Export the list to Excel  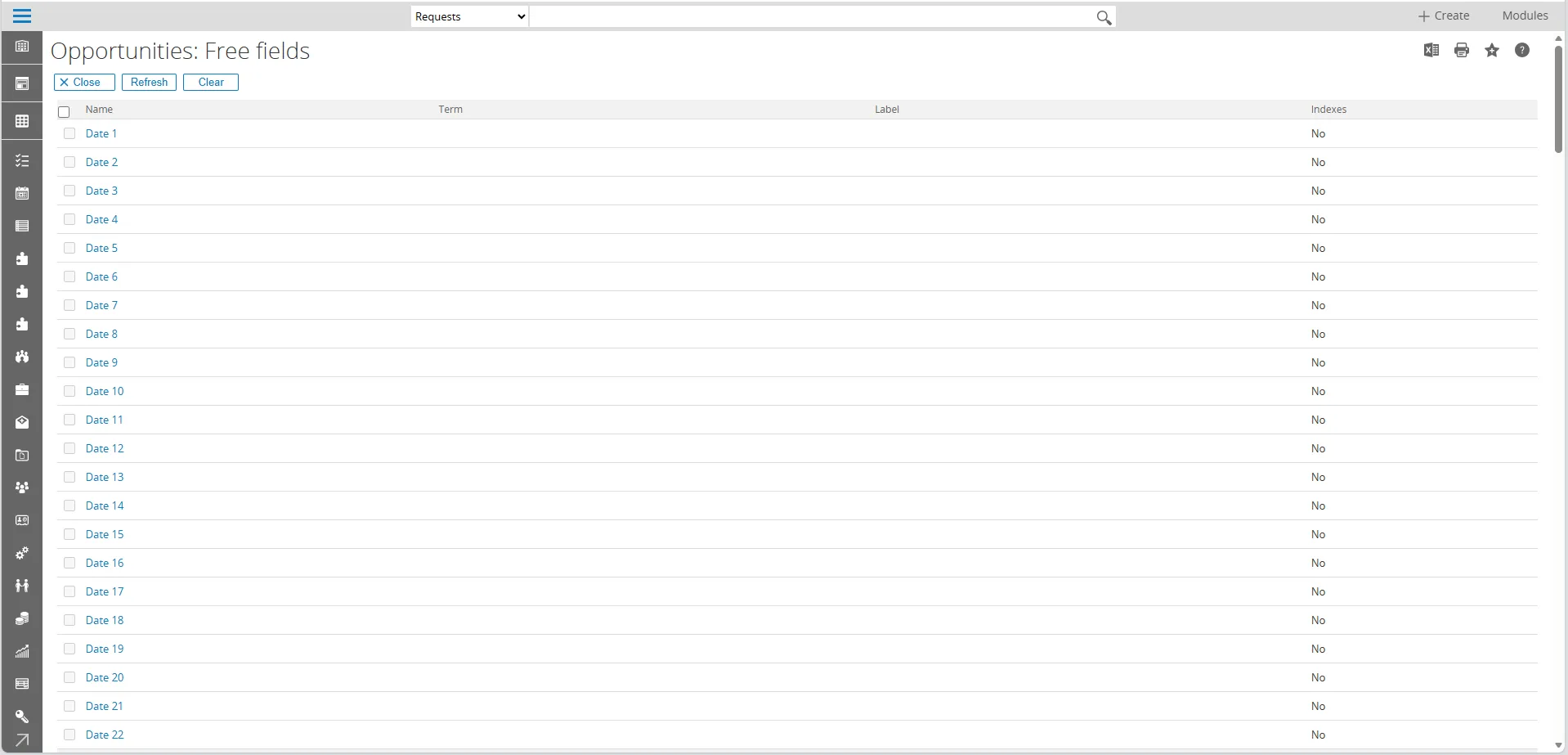pos(1431,51)
